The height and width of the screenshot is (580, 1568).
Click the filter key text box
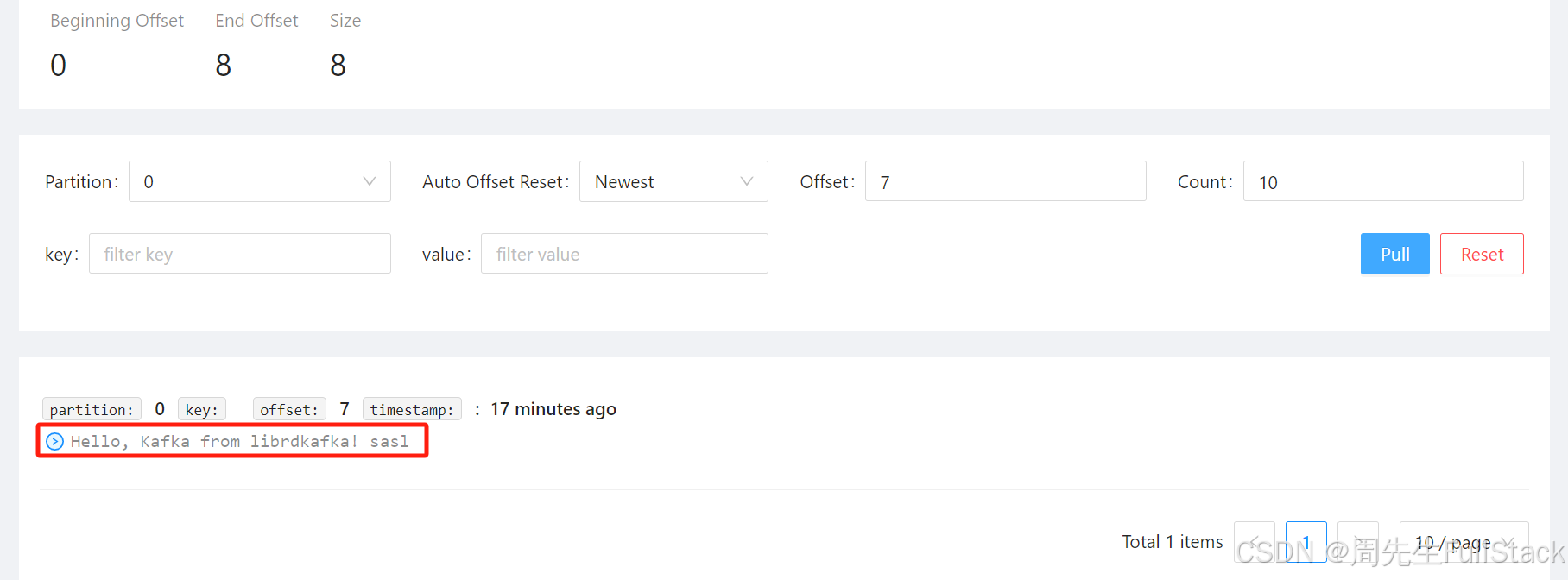tap(239, 254)
